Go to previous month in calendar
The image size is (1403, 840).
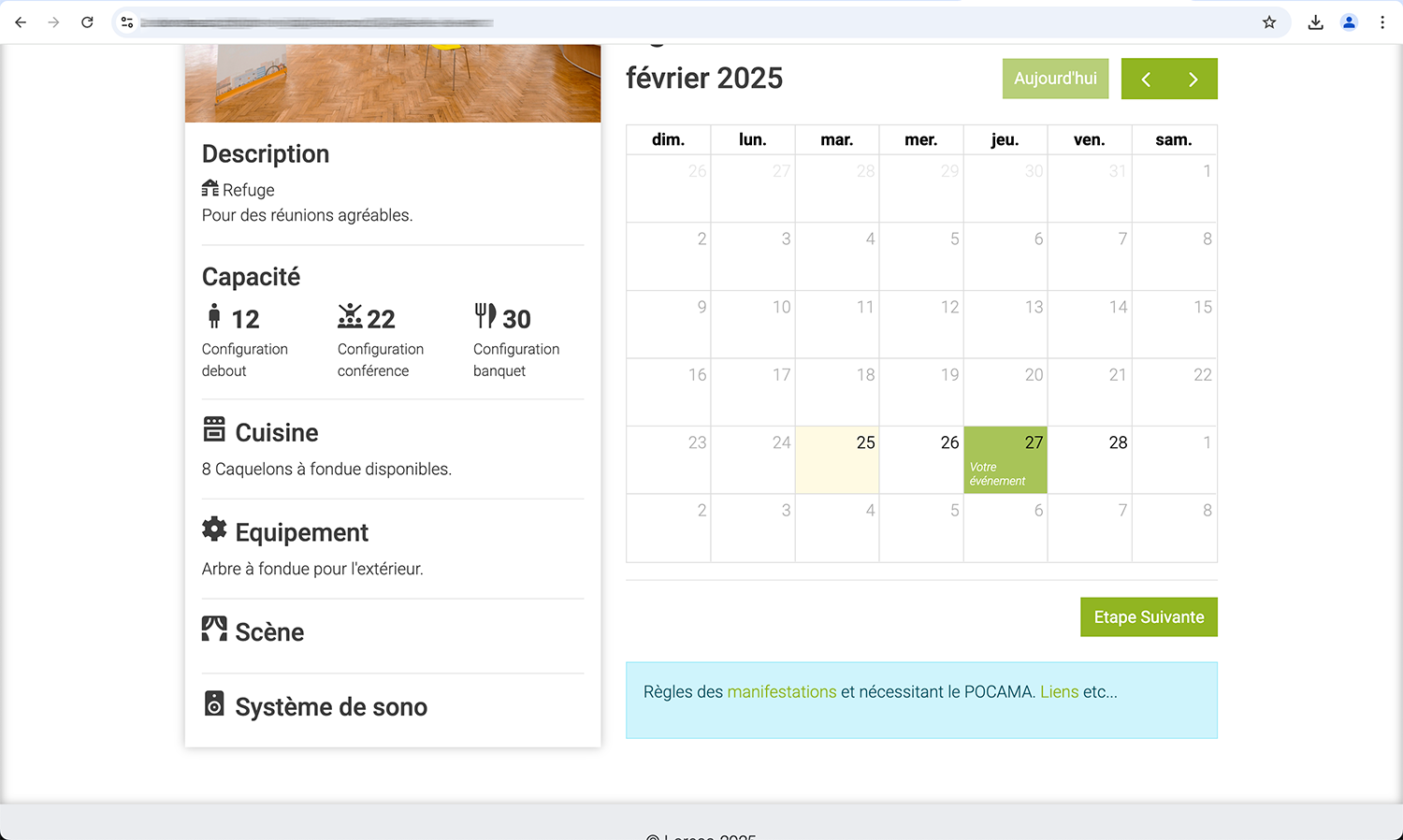pos(1146,80)
